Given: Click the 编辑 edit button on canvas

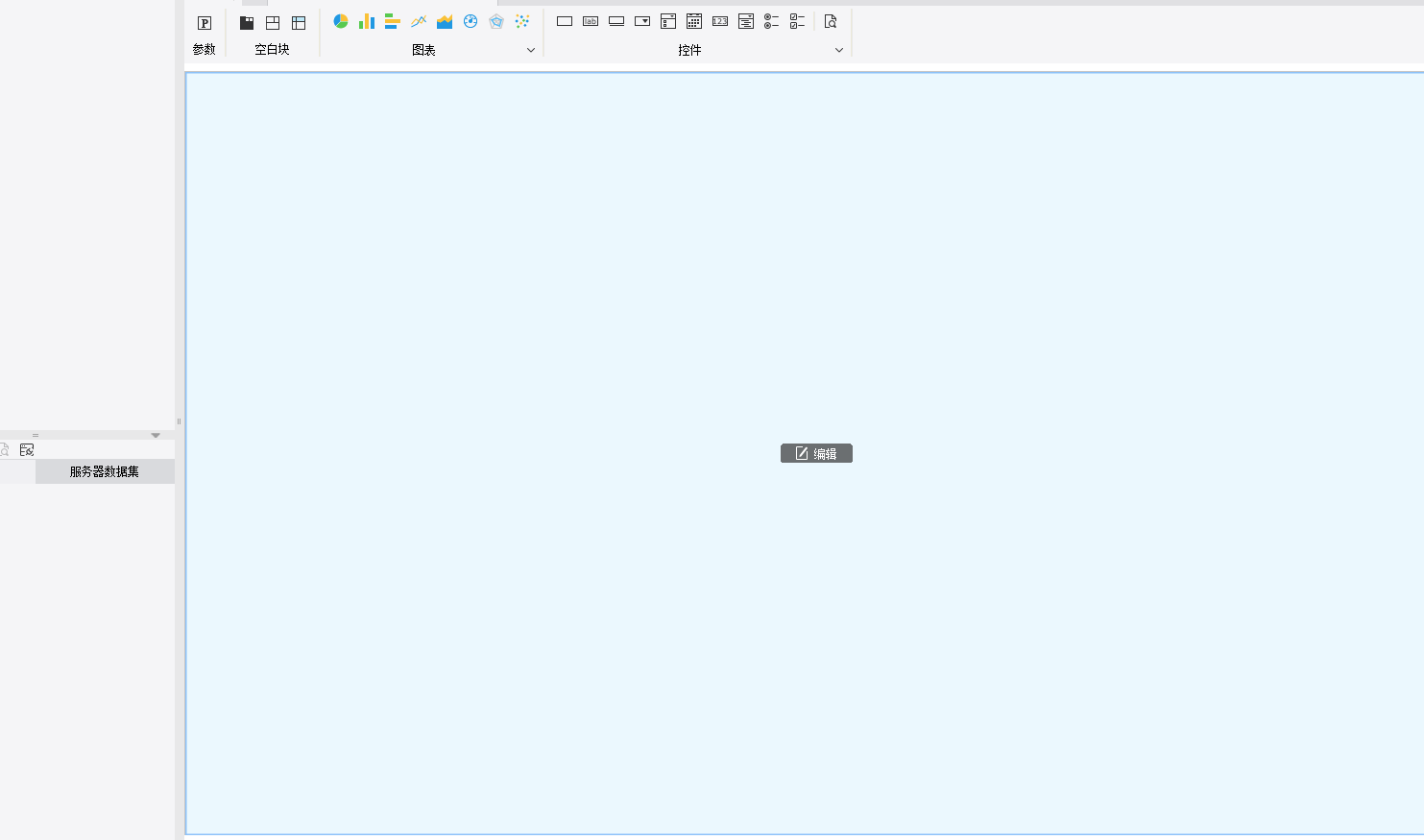Looking at the screenshot, I should (x=816, y=453).
